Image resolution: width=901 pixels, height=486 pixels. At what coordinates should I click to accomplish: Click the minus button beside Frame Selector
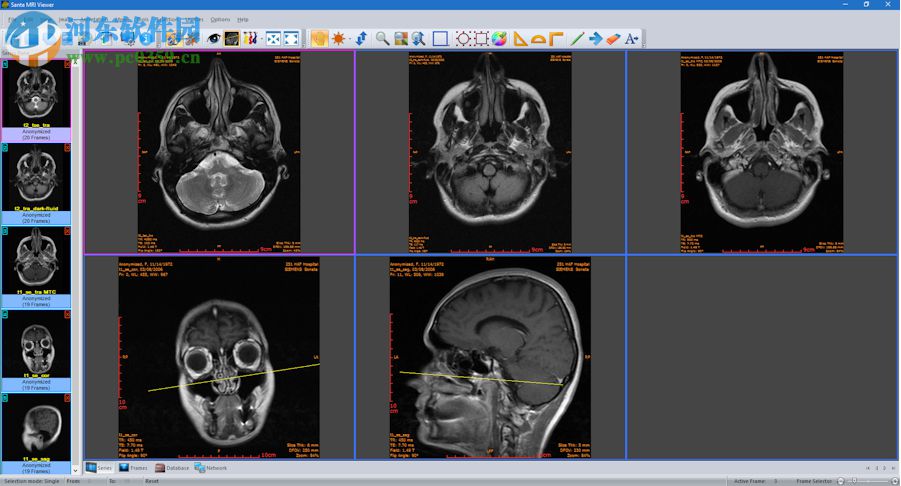[841, 481]
